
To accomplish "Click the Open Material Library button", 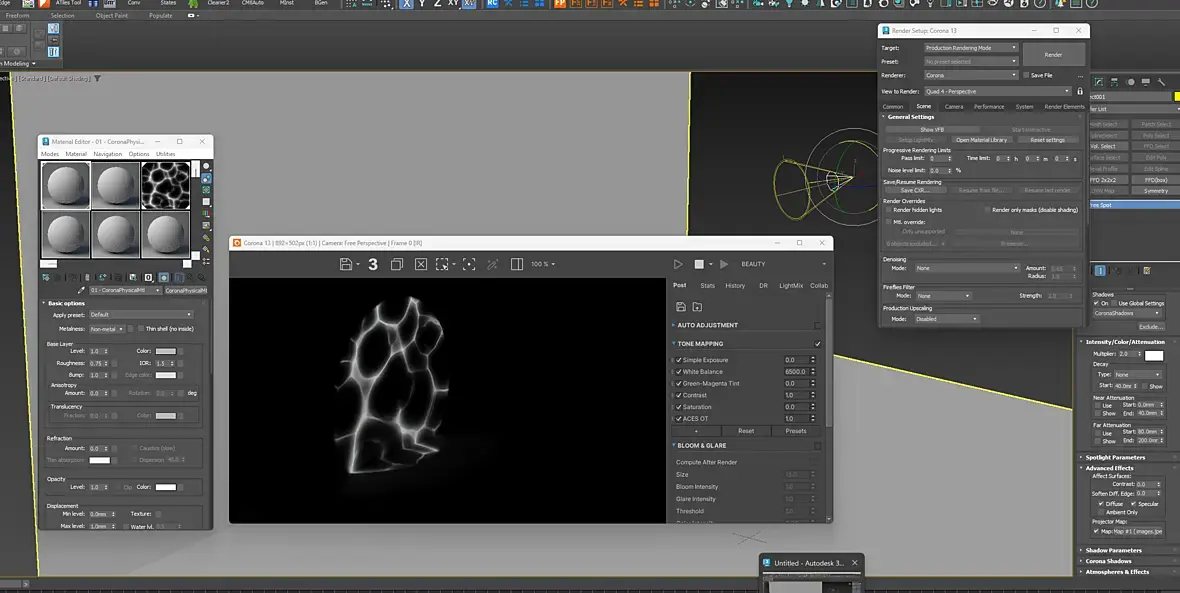I will [981, 140].
